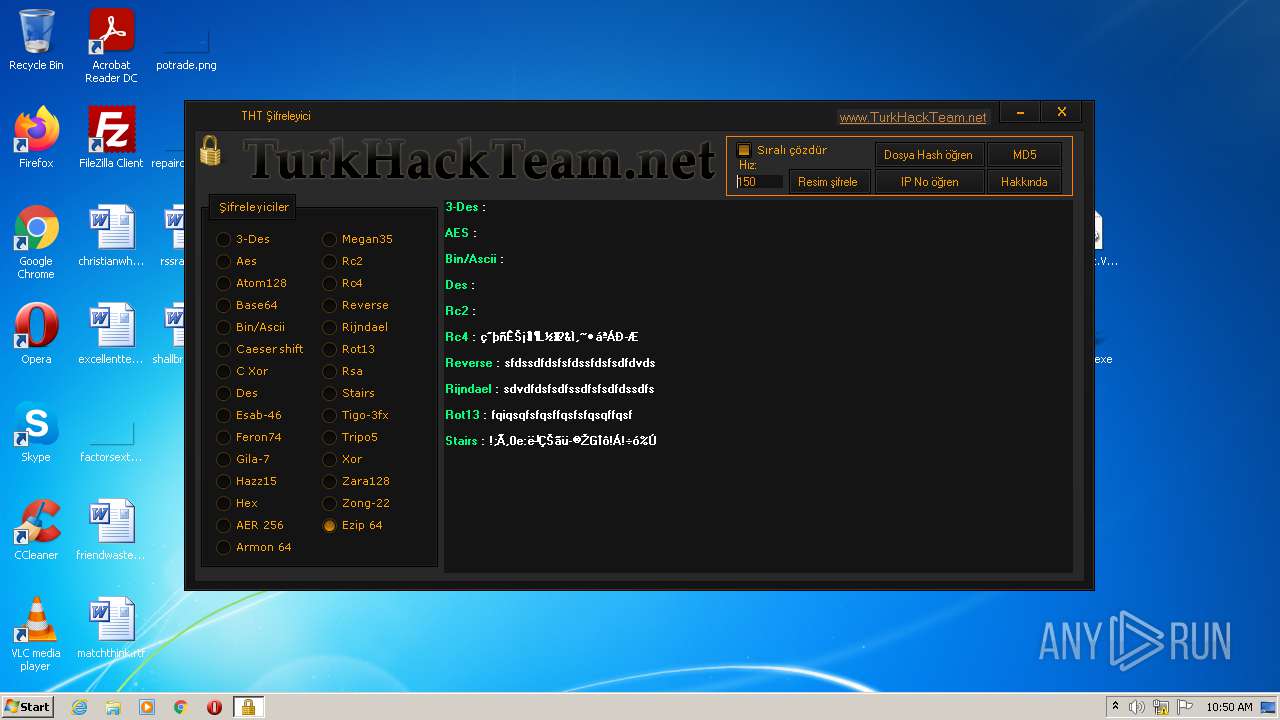Choose Rijndael cipher option
1280x720 pixels.
coord(329,327)
